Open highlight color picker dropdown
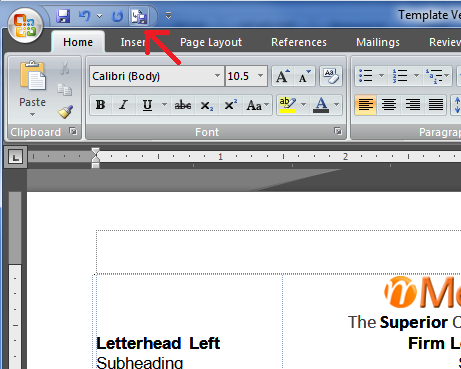The image size is (461, 369). pos(304,105)
